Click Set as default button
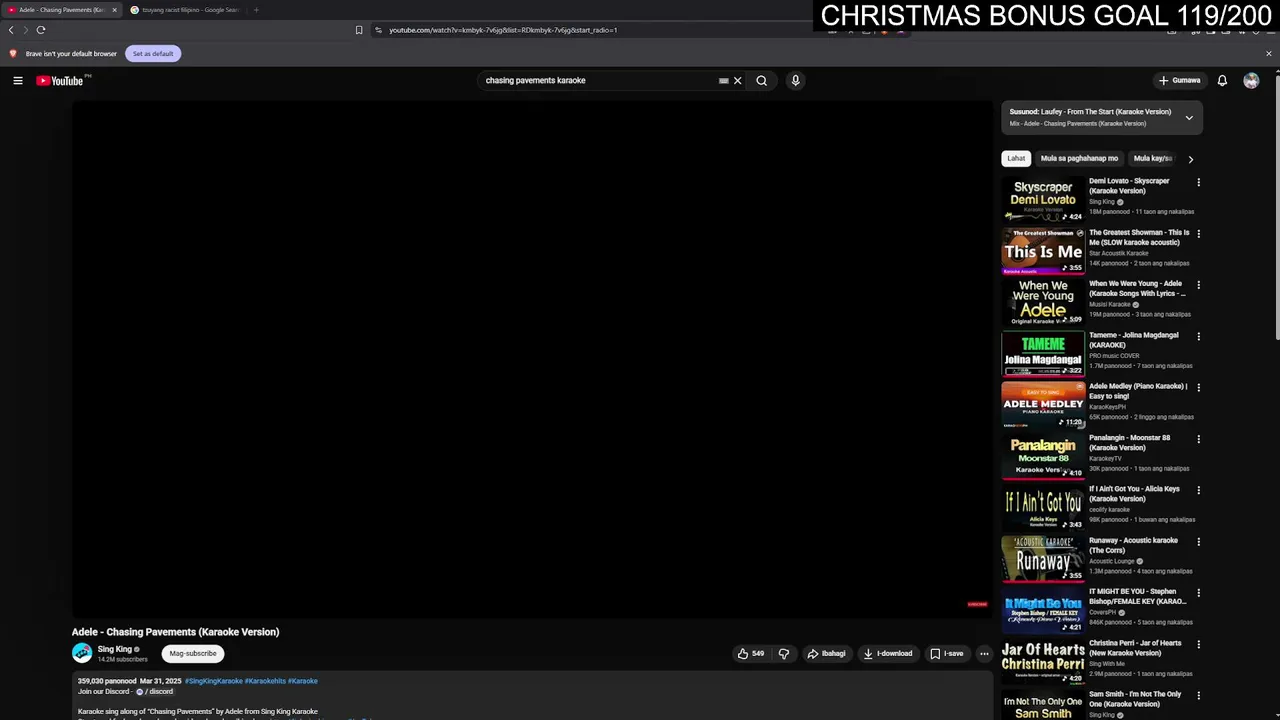The width and height of the screenshot is (1280, 720). click(153, 54)
